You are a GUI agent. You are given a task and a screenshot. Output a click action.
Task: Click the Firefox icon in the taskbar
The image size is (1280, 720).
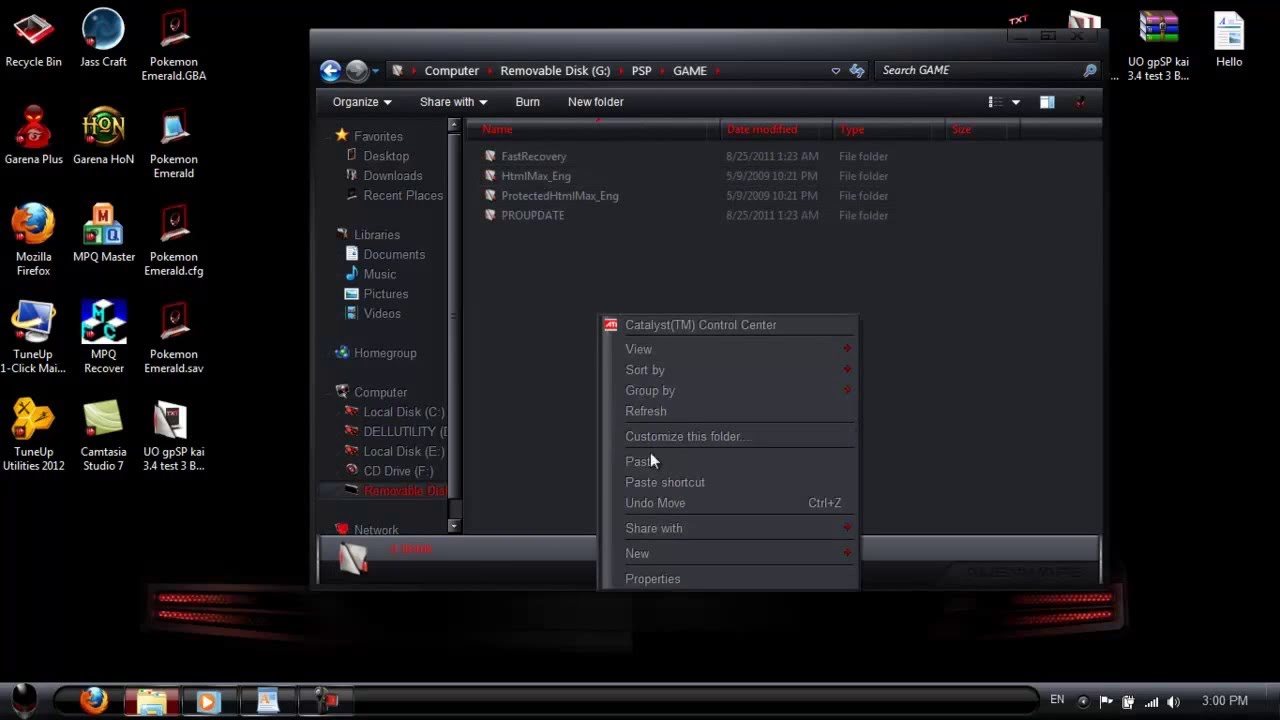pyautogui.click(x=94, y=700)
